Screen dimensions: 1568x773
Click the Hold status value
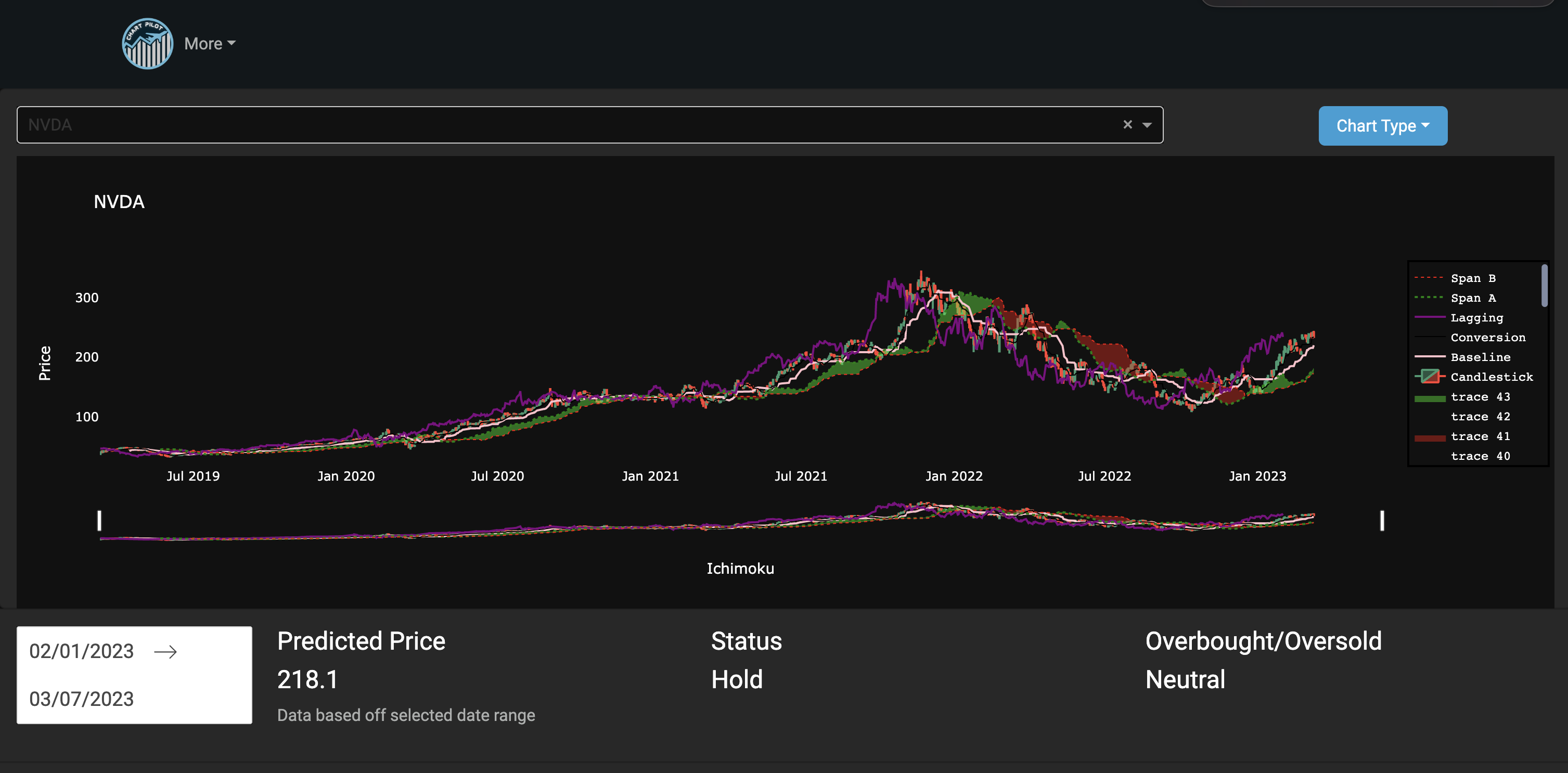pyautogui.click(x=737, y=679)
